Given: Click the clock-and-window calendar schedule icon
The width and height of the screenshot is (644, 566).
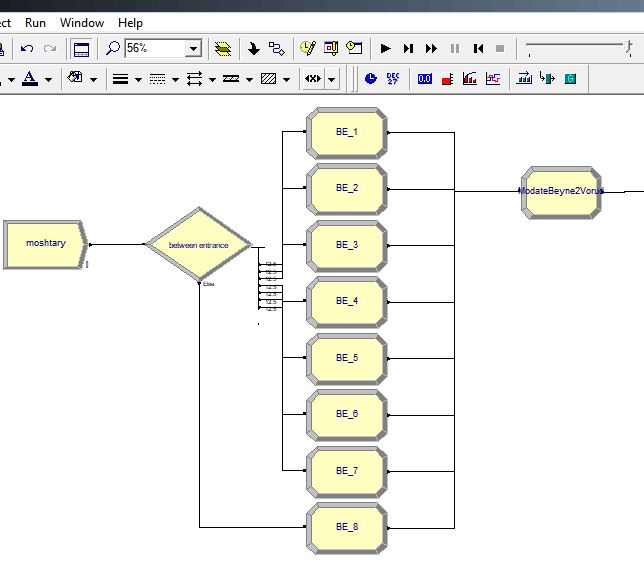Looking at the screenshot, I should click(x=354, y=48).
